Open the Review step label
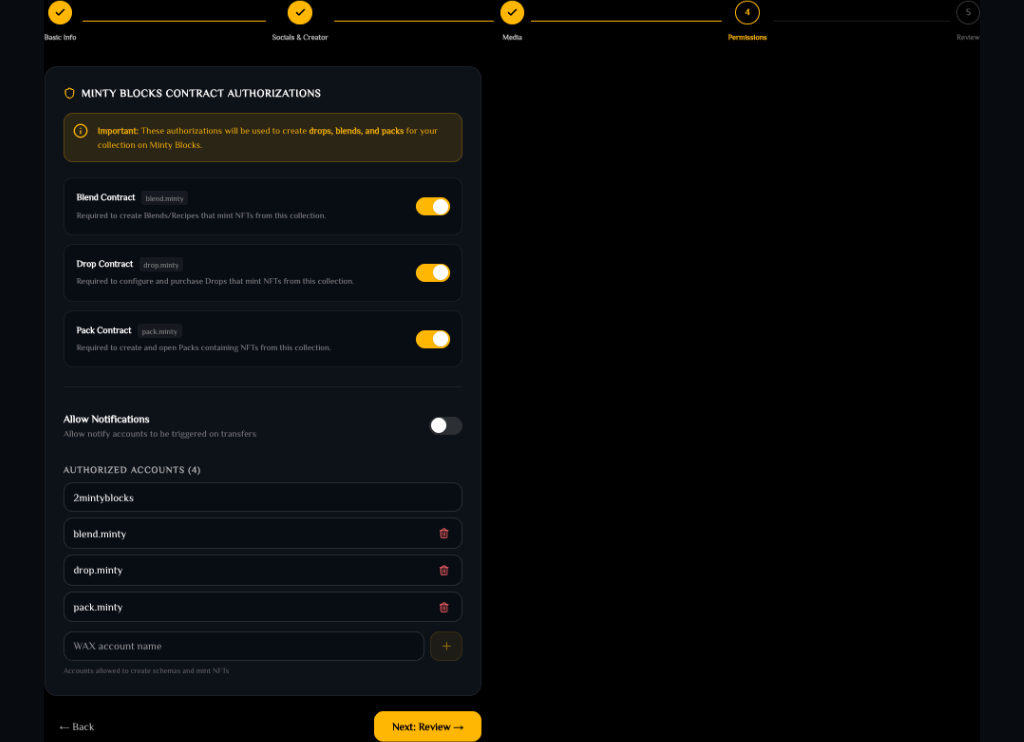1024x742 pixels. [x=968, y=37]
